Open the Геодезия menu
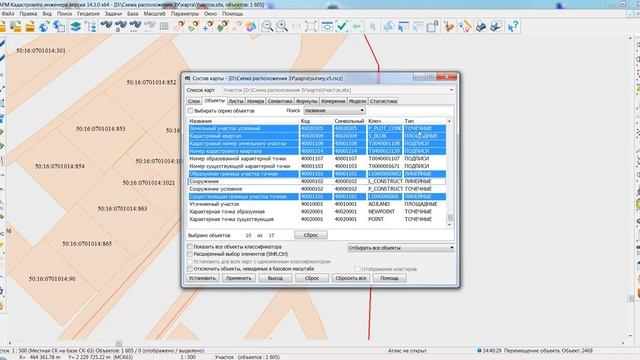Image resolution: width=640 pixels, height=360 pixels. pyautogui.click(x=88, y=13)
